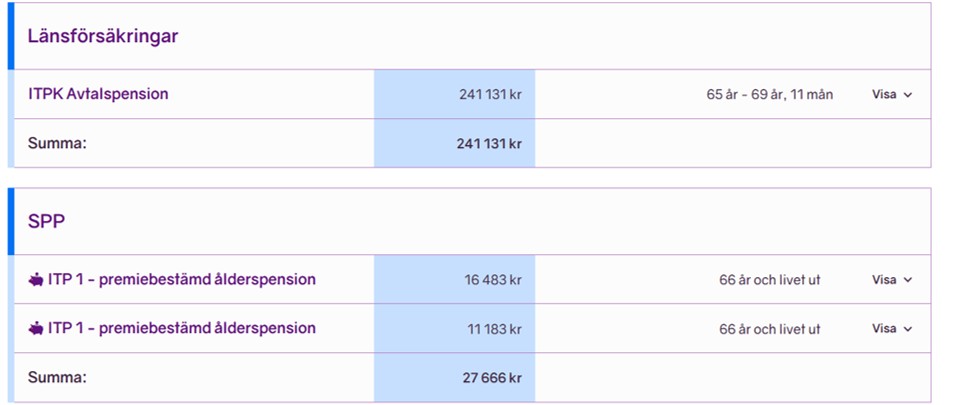
Task: Click the piggy bank icon beside the 16 483 kr pension
Action: pos(36,280)
